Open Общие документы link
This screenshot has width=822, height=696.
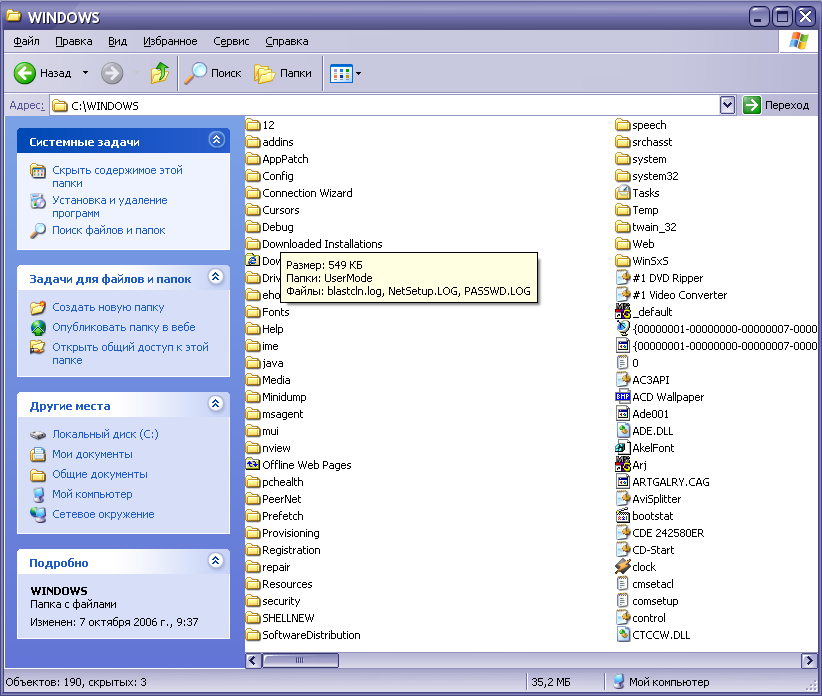click(x=100, y=474)
